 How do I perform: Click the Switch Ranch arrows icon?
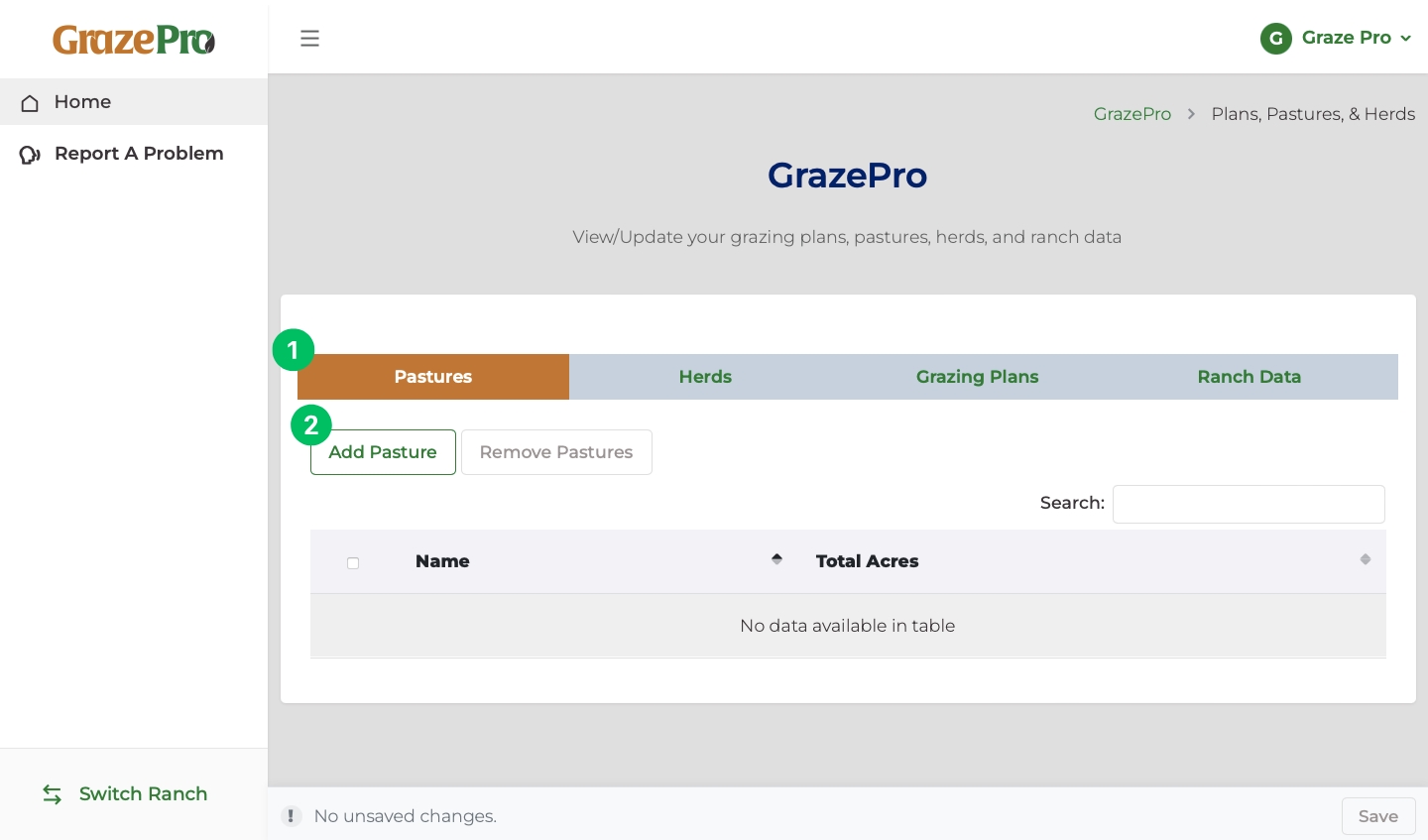click(x=53, y=794)
